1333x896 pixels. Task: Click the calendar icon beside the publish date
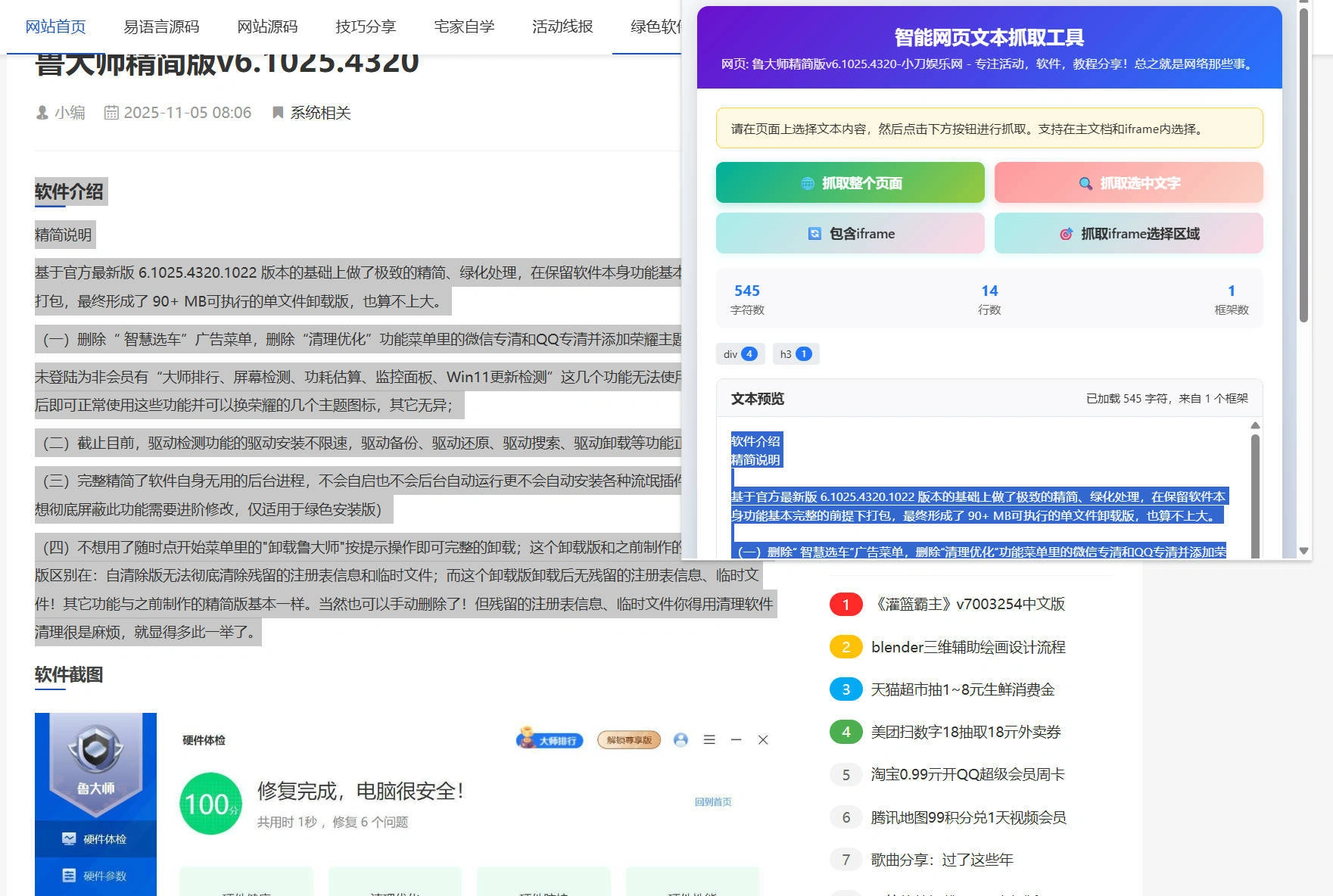click(x=112, y=112)
